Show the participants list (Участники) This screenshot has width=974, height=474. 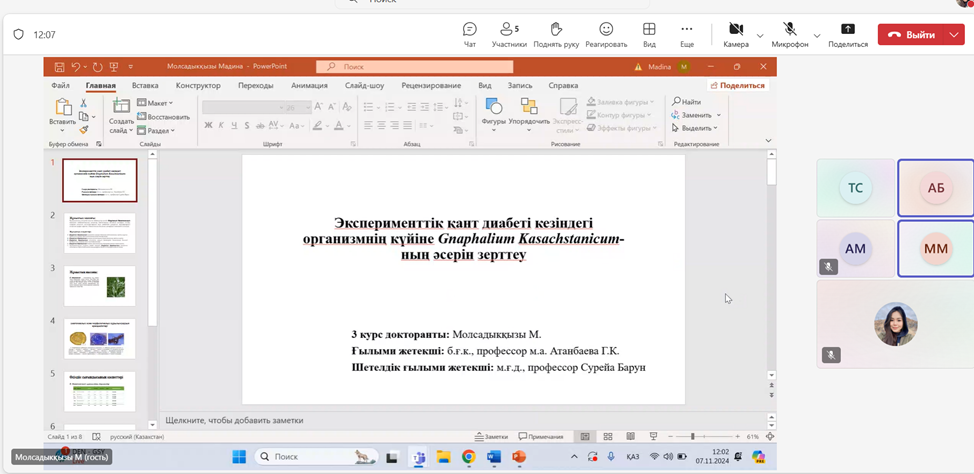coord(509,35)
